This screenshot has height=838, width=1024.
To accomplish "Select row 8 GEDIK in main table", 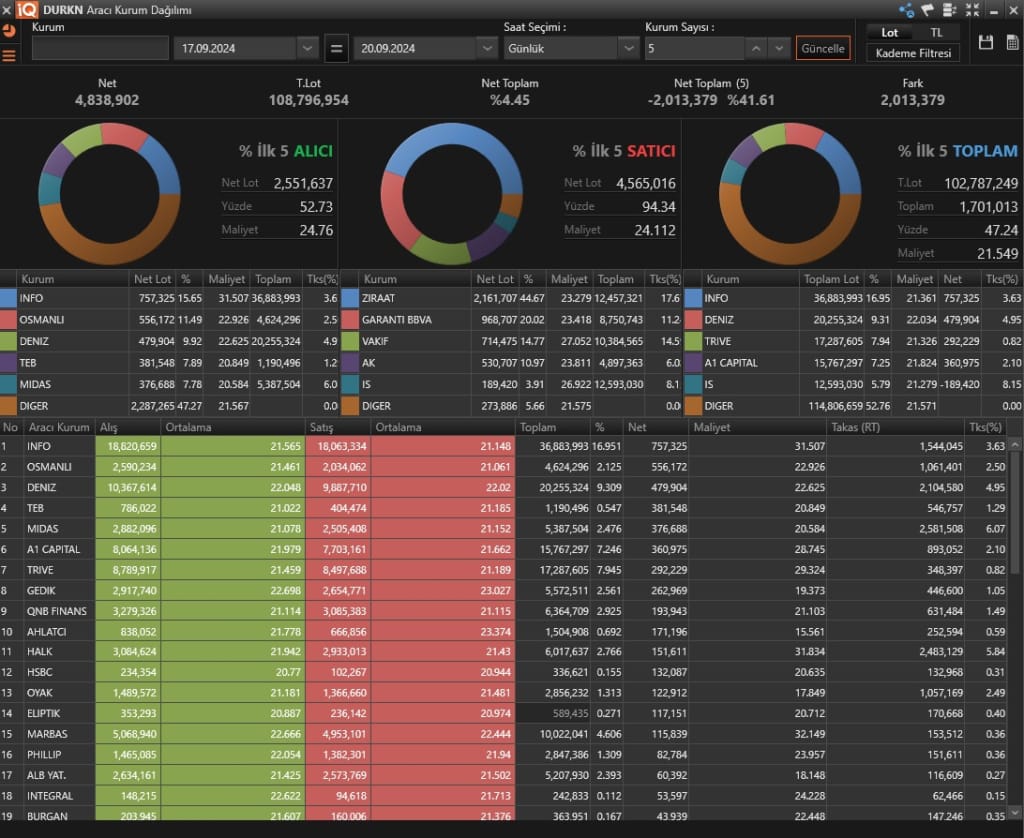I will [x=504, y=590].
